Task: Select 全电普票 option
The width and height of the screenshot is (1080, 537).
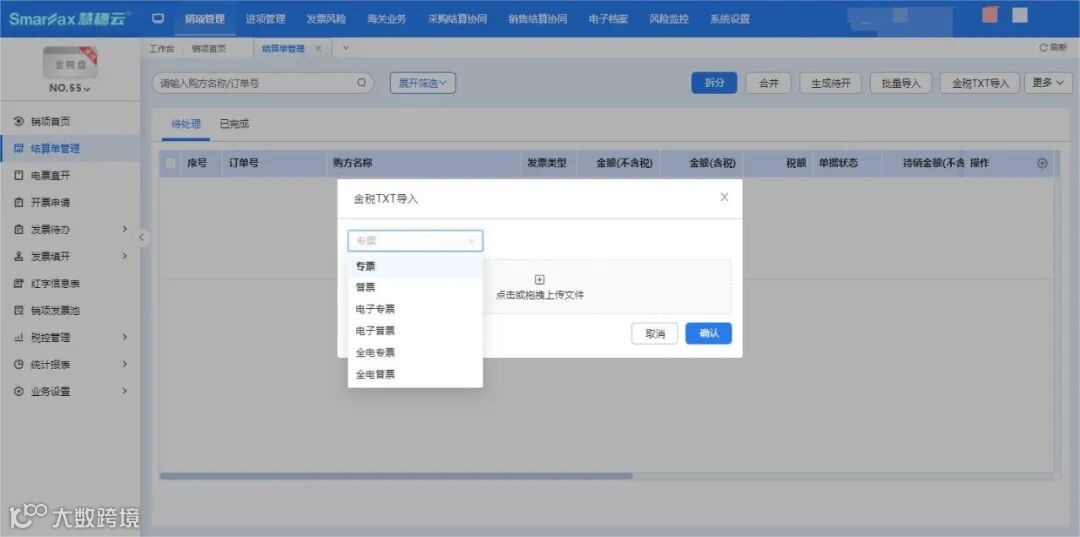Action: (415, 375)
